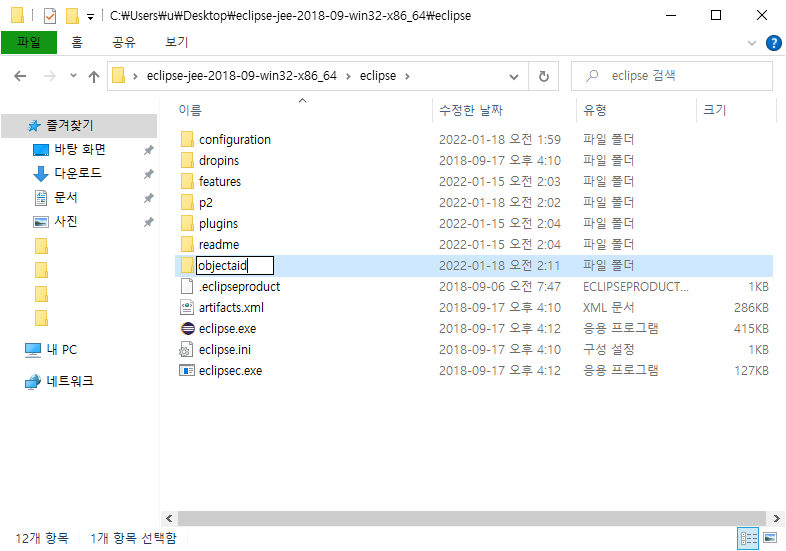
Task: Switch to the 홈 ribbon tab
Action: click(77, 42)
